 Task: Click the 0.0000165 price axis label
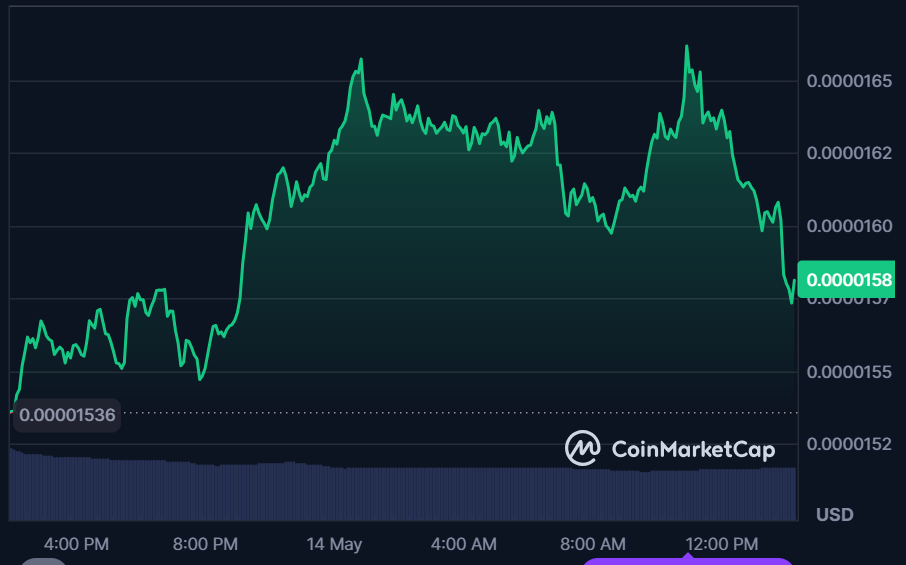(x=849, y=81)
